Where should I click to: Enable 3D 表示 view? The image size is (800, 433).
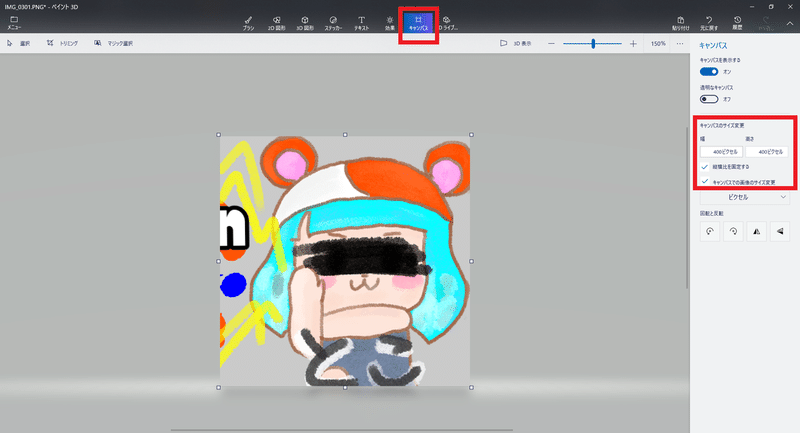tap(515, 43)
